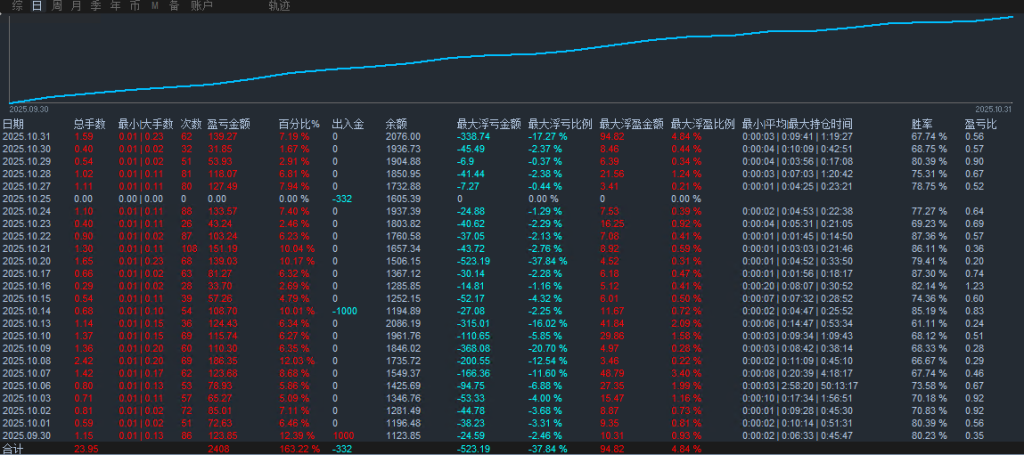This screenshot has width=1024, height=455.
Task: Click the -37.84 % value in the 2025.10.20 row
Action: click(x=547, y=260)
